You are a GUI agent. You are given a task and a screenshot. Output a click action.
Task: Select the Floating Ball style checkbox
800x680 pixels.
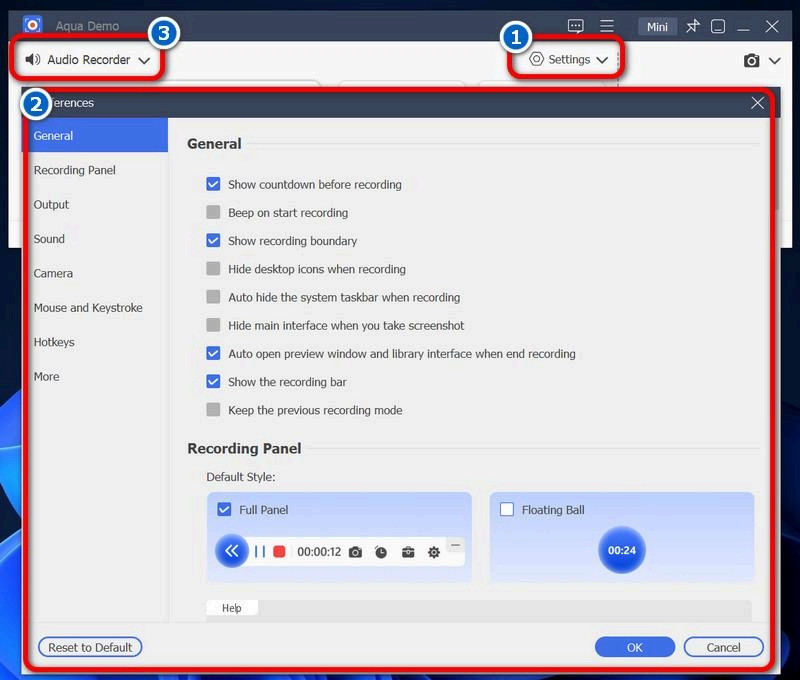click(507, 509)
